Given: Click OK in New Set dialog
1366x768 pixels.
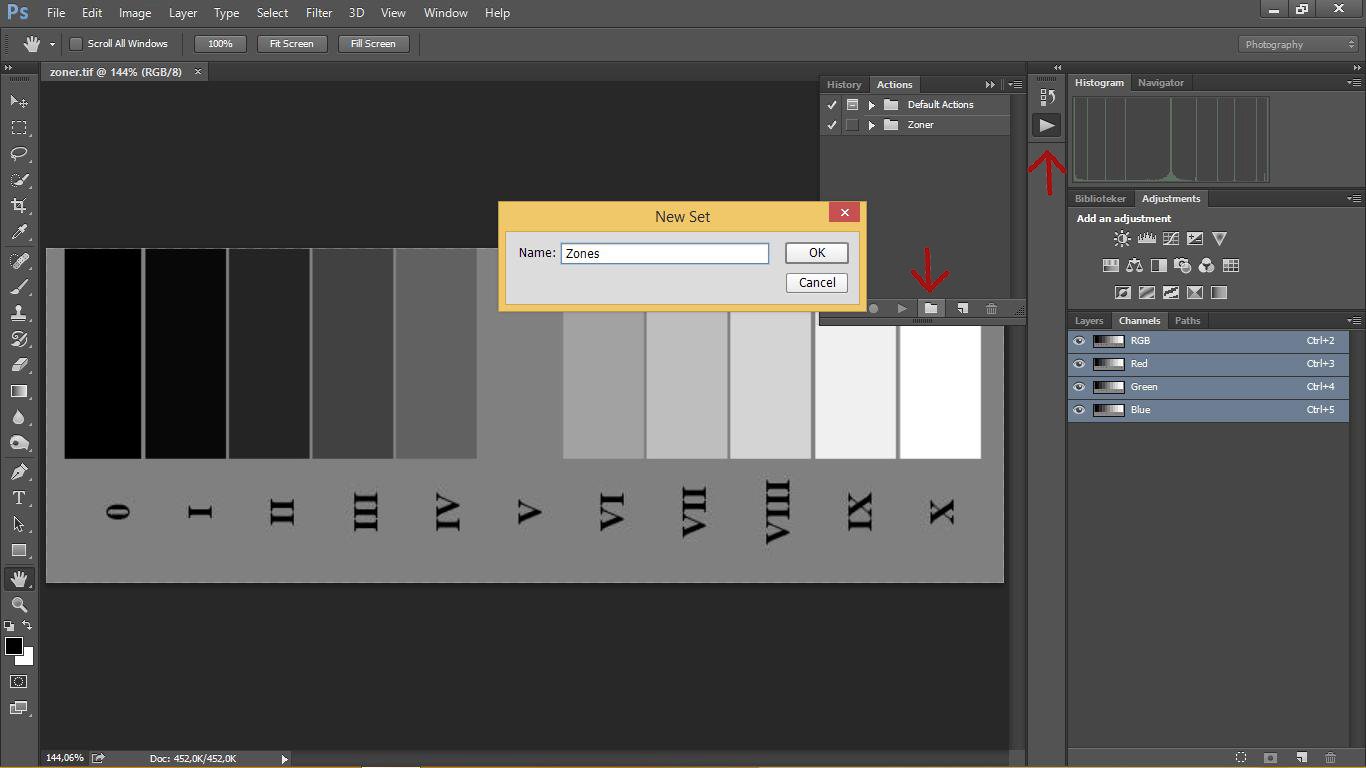Looking at the screenshot, I should [816, 253].
